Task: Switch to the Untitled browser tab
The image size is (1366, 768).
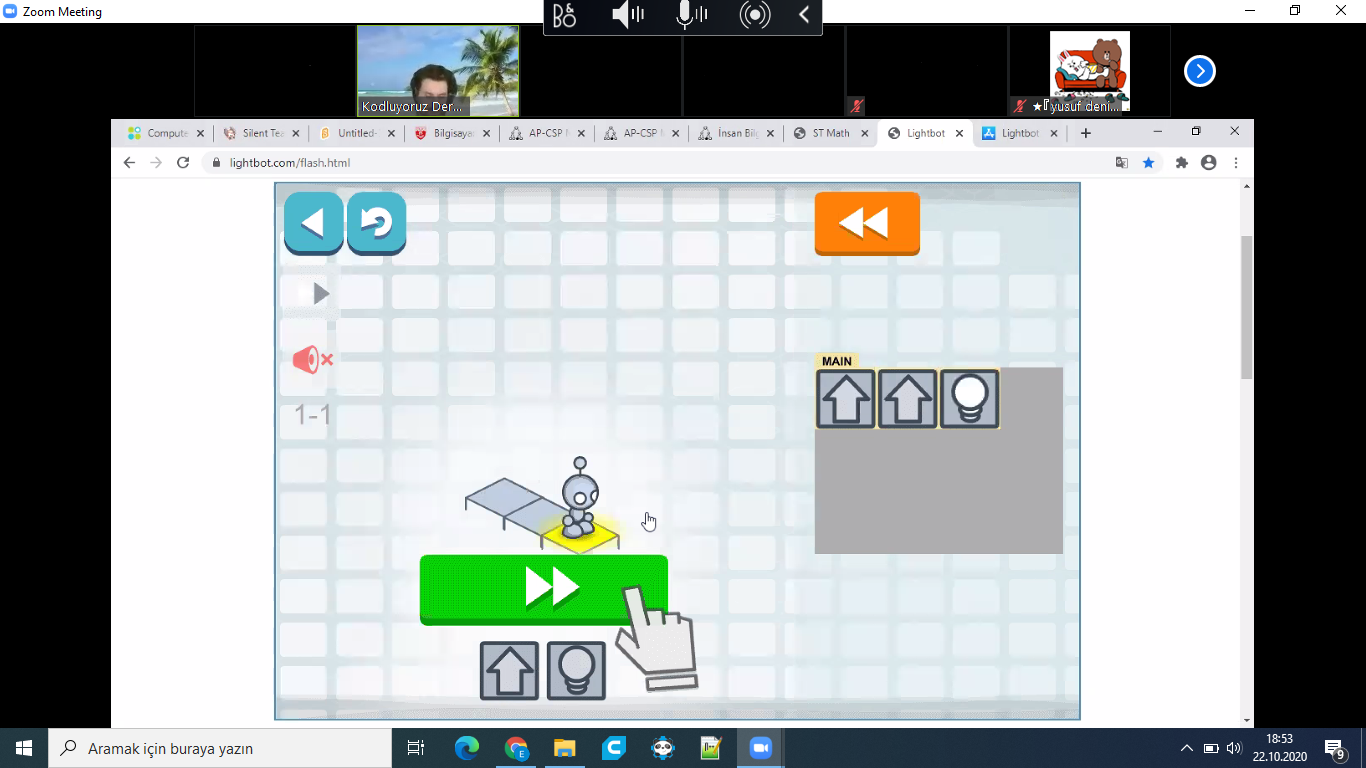Action: tap(357, 133)
